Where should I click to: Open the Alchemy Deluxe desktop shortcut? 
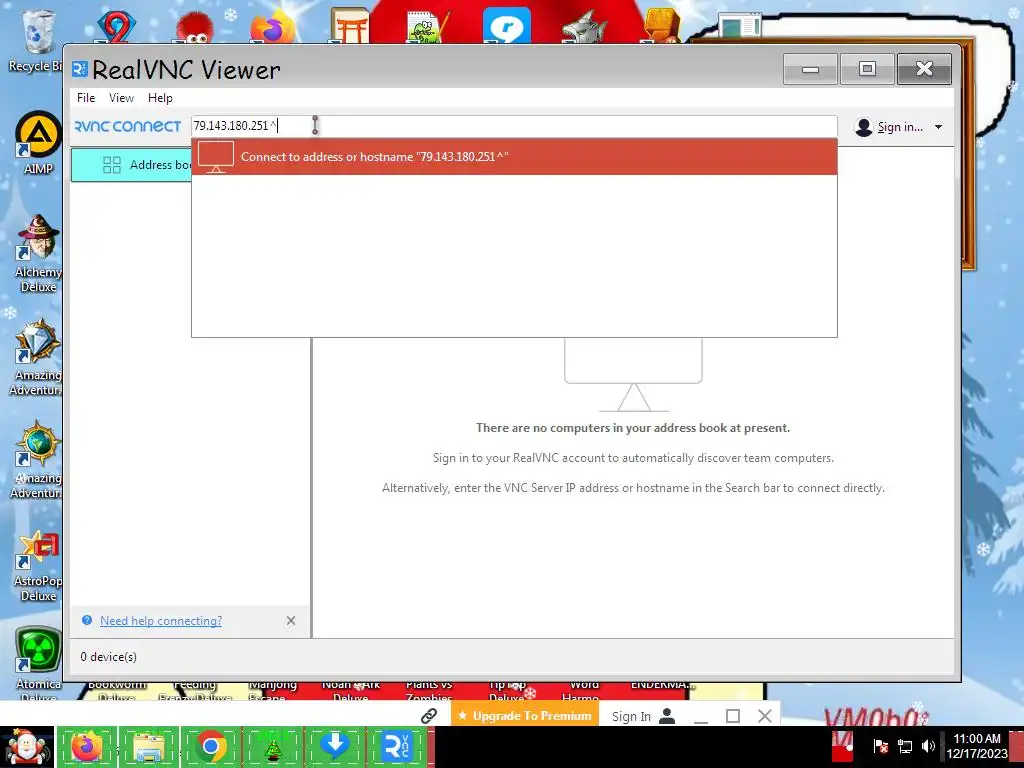38,253
